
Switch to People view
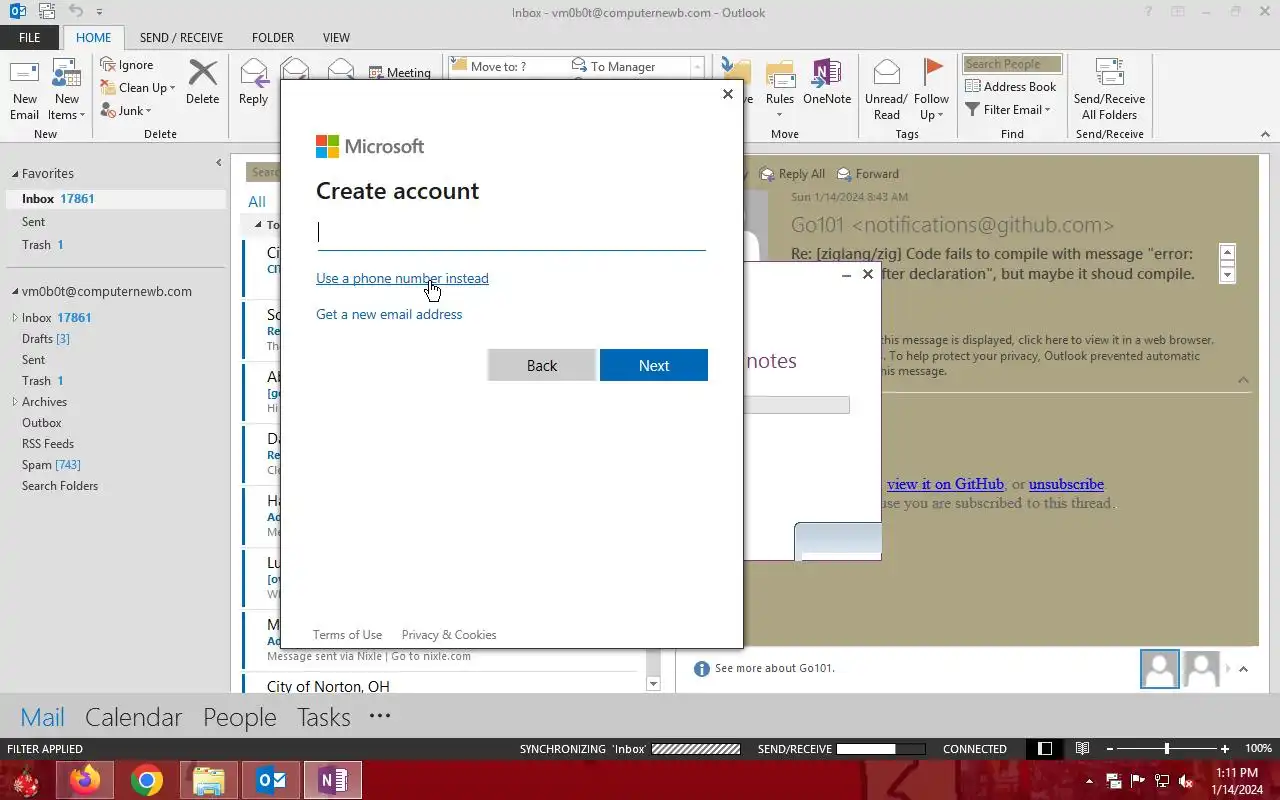(240, 717)
